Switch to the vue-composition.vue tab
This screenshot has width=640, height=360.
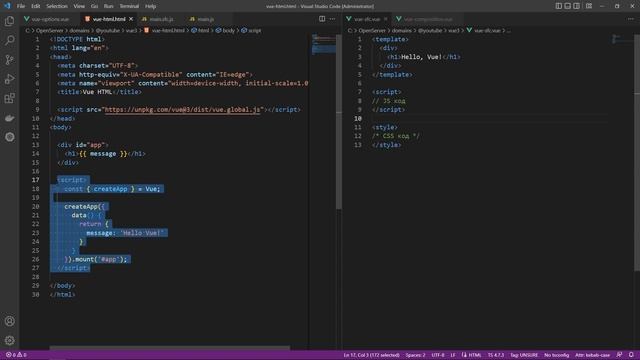pos(428,19)
